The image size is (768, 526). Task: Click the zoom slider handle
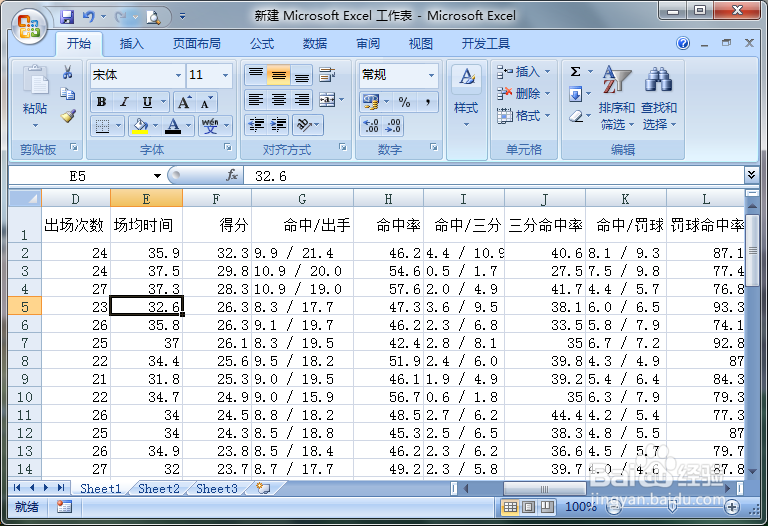[672, 507]
